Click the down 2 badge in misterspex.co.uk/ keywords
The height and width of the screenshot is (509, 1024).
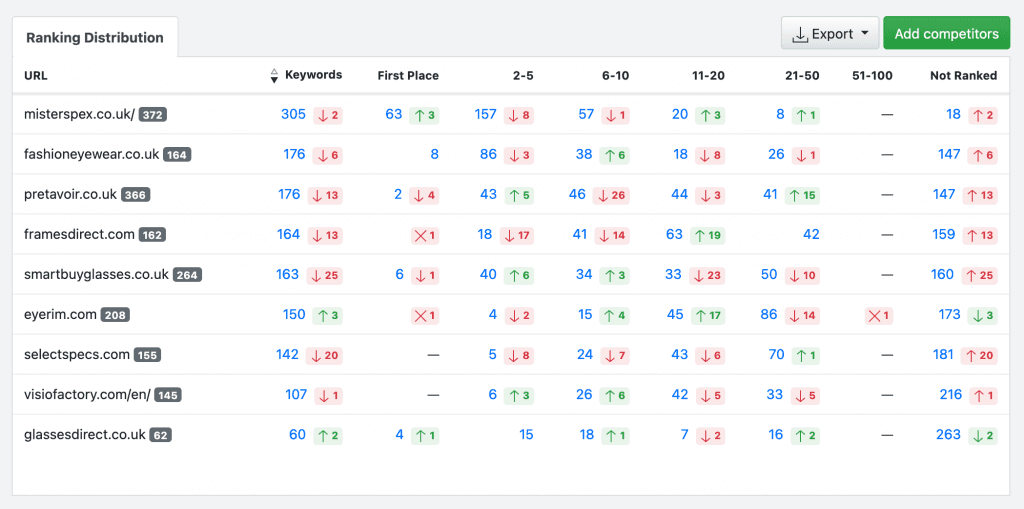pyautogui.click(x=328, y=116)
